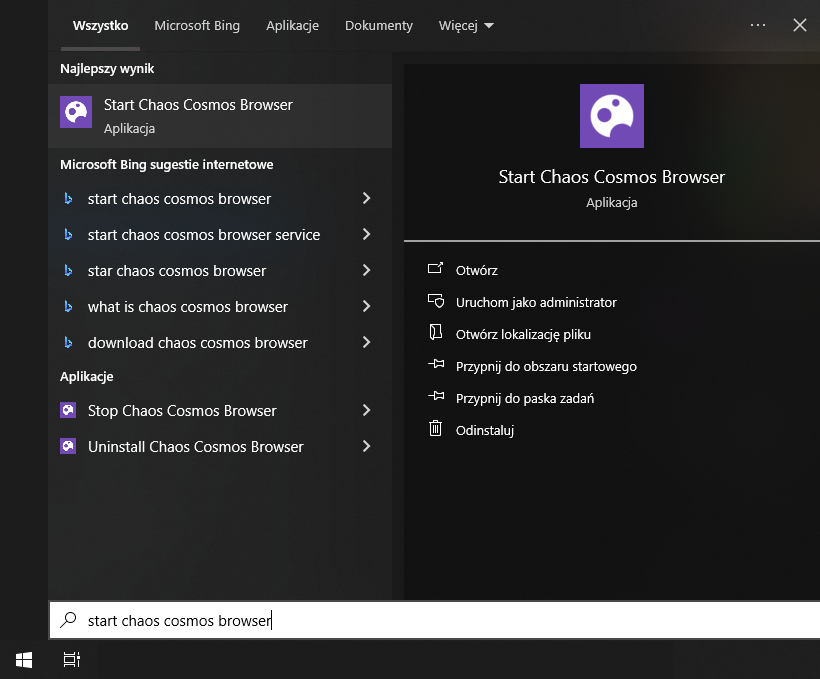Viewport: 820px width, 679px height.
Task: Click the 'Start Chaos Cosmos Browser' preview title
Action: [x=611, y=177]
